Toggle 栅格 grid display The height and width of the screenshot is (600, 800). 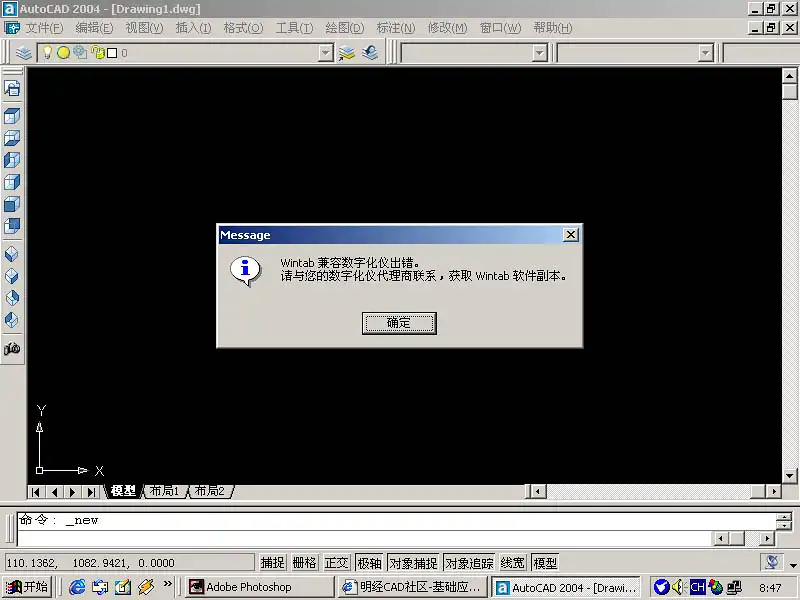(x=305, y=563)
